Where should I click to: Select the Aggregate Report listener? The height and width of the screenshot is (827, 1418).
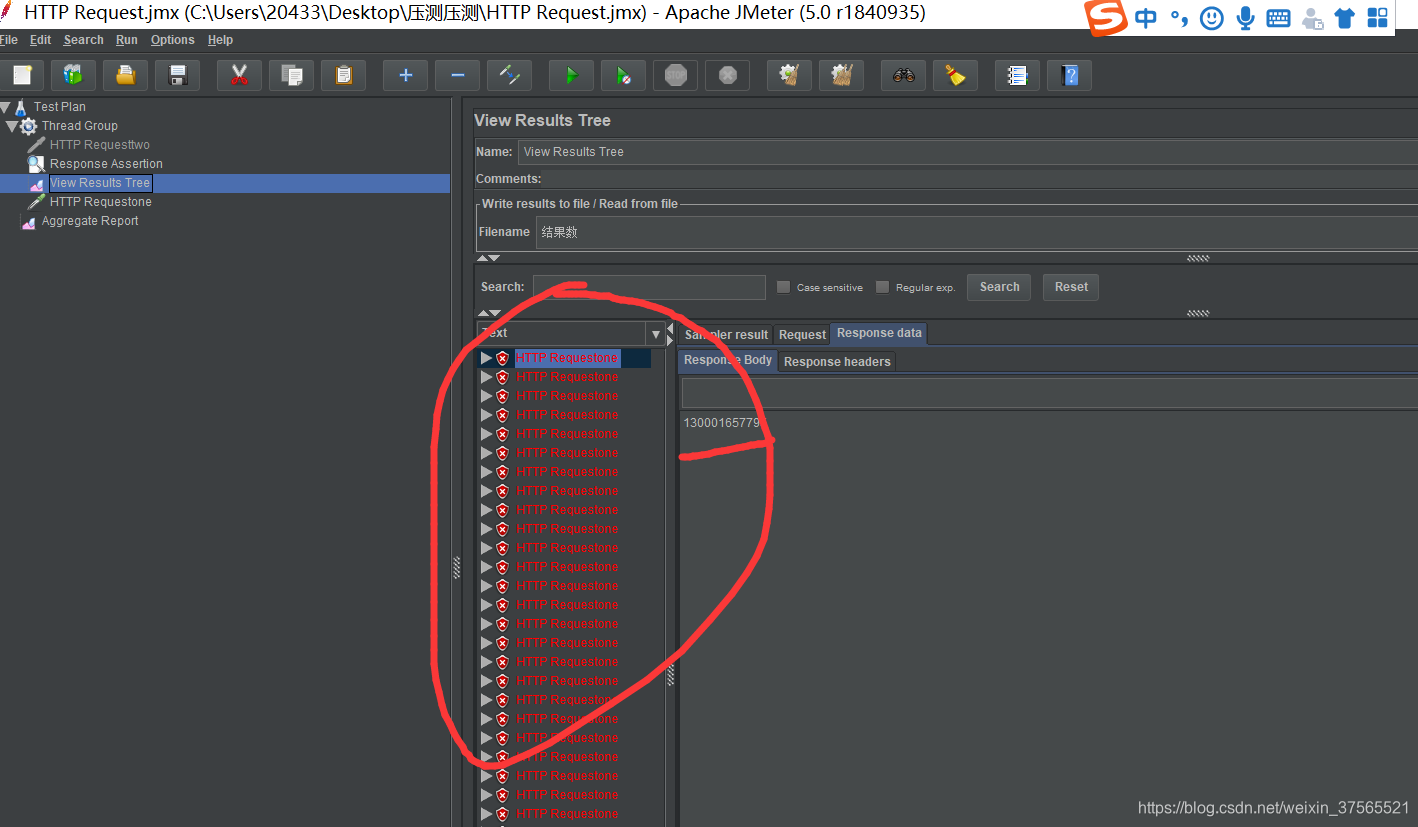click(89, 221)
